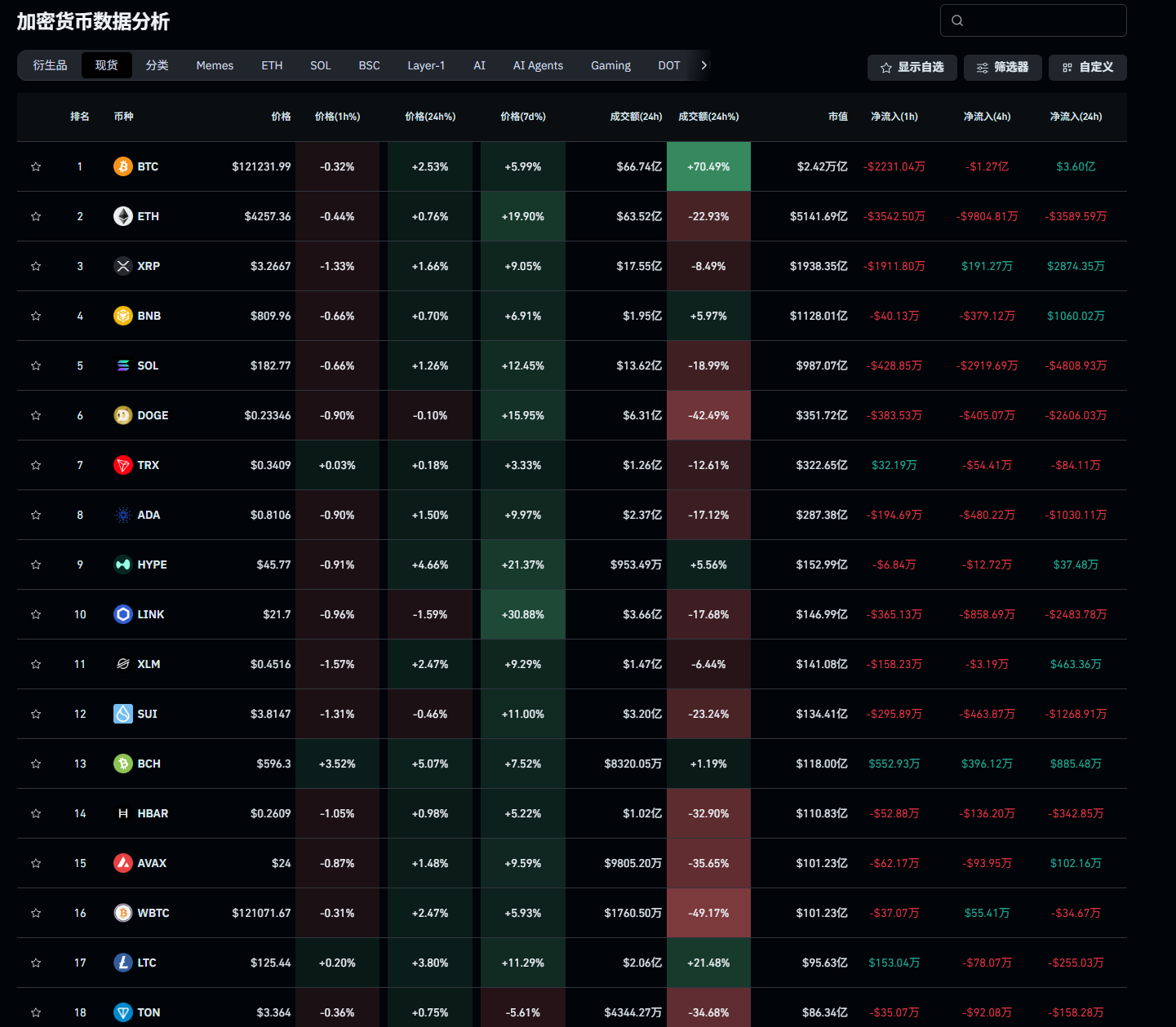
Task: Favorite BTC with its star
Action: pos(36,166)
